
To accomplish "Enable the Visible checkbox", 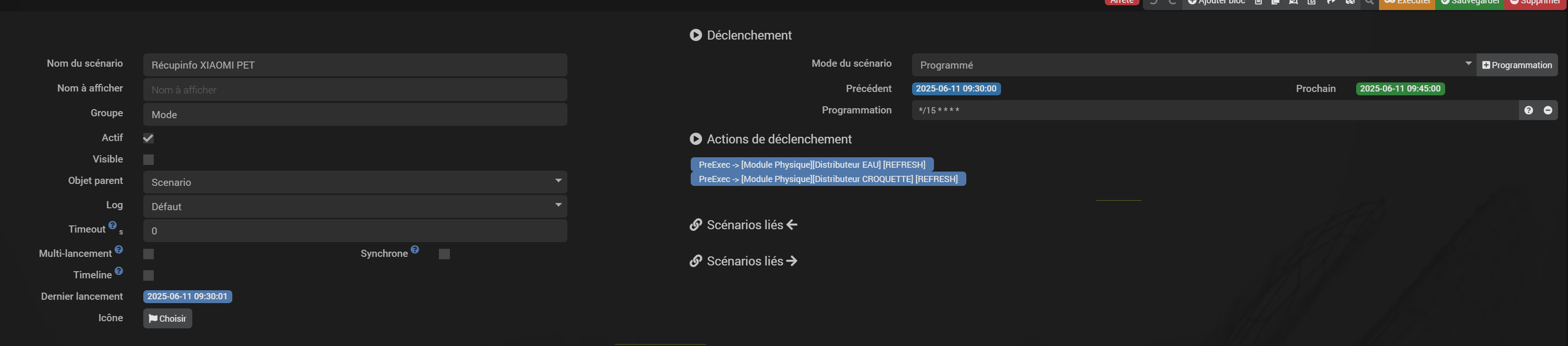I will pyautogui.click(x=149, y=160).
